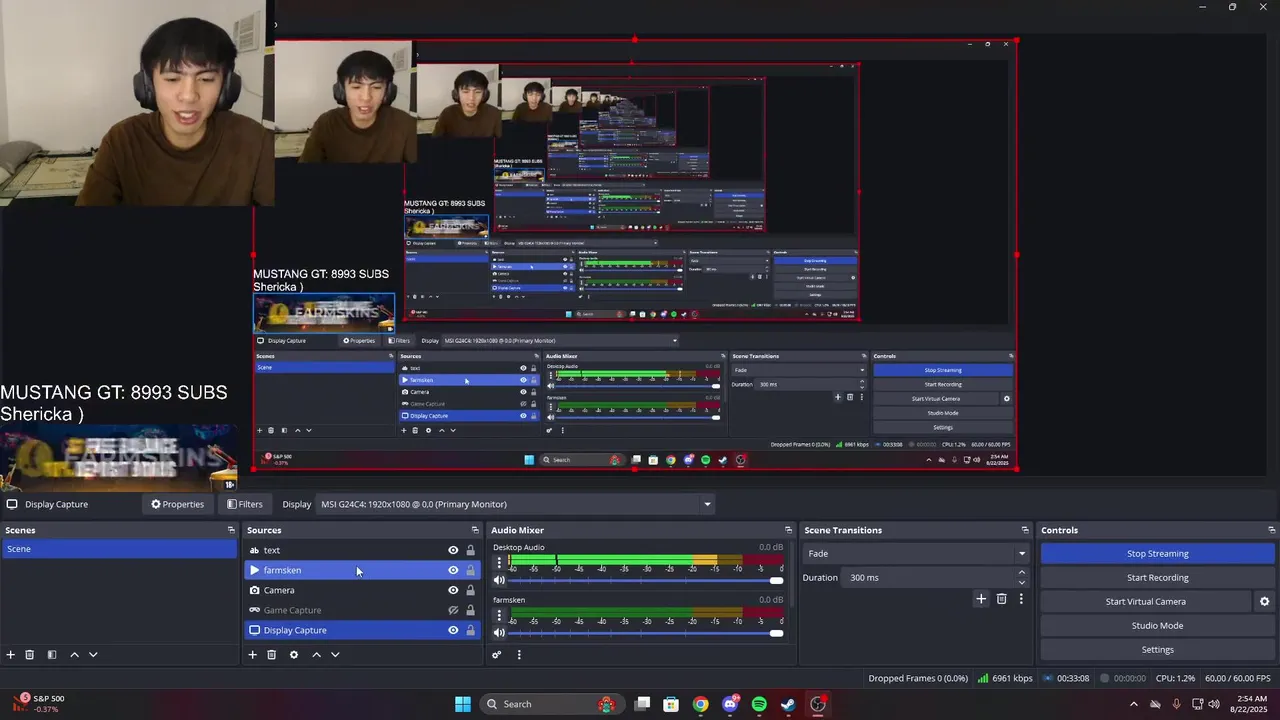Toggle lock on the farmsken source
The height and width of the screenshot is (720, 1280).
[470, 570]
